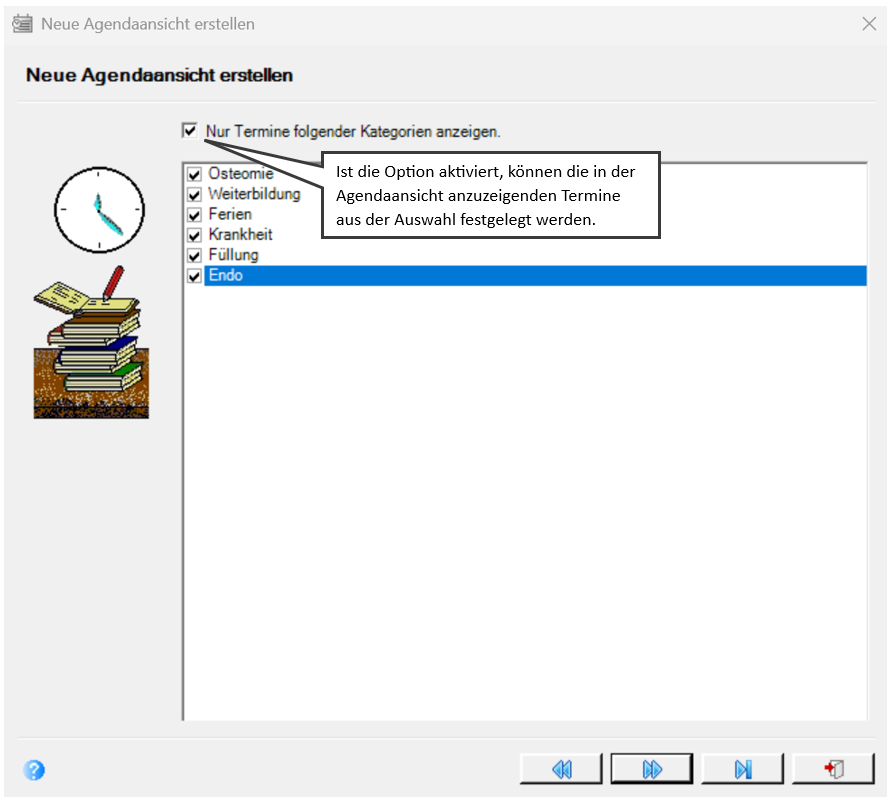
Task: Click the forward double-arrow next button
Action: coord(652,769)
